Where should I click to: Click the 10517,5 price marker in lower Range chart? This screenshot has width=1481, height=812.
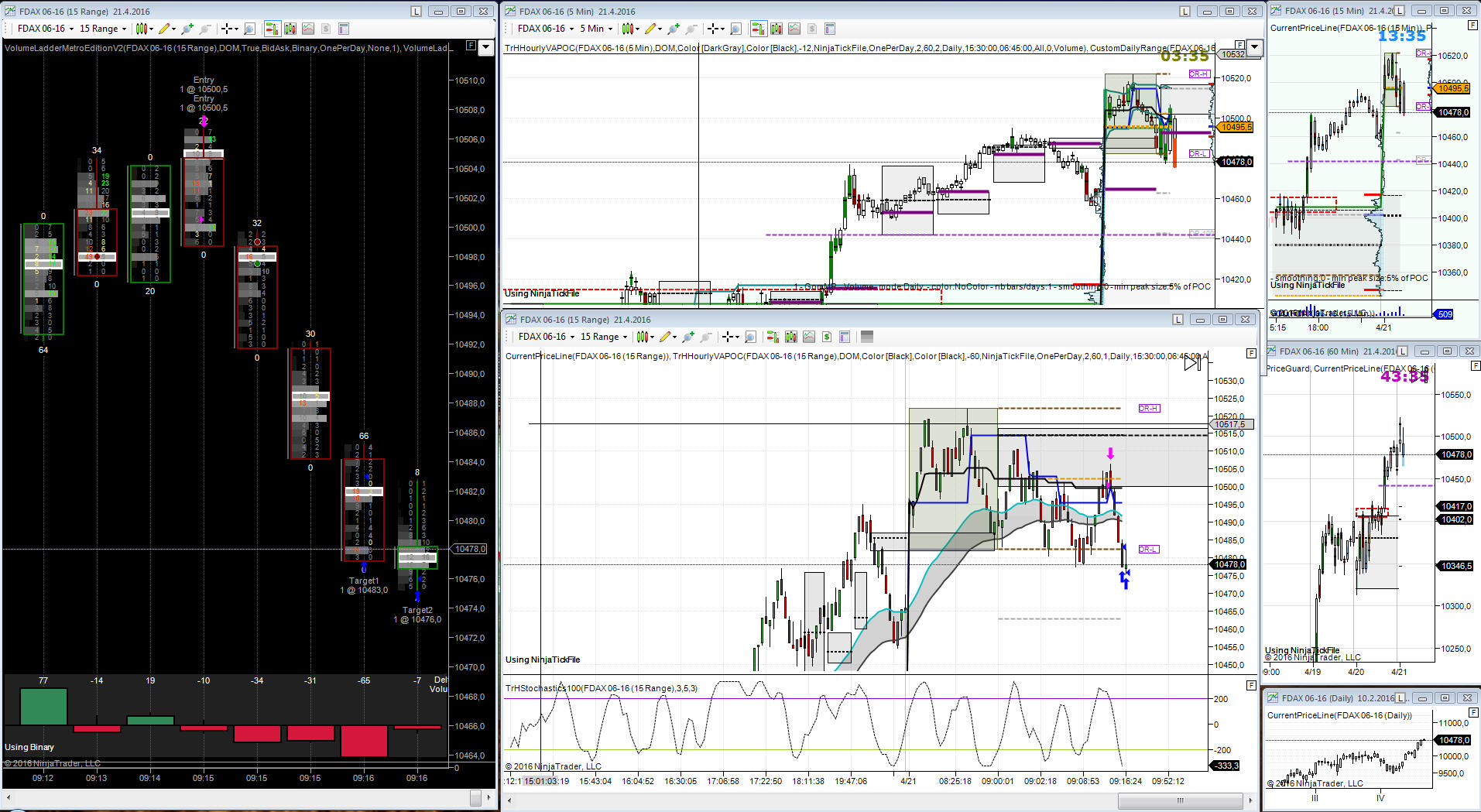pos(1231,424)
